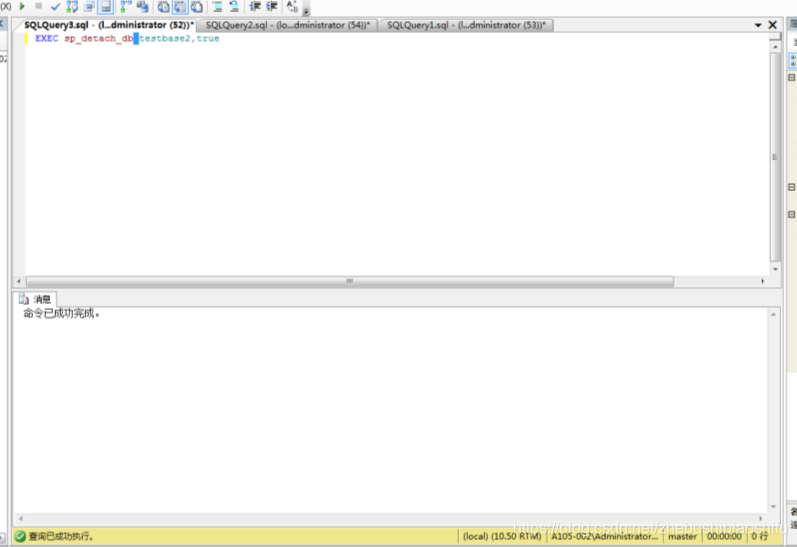Click the editor horizontal scrollbar right arrow
797x547 pixels.
point(762,281)
